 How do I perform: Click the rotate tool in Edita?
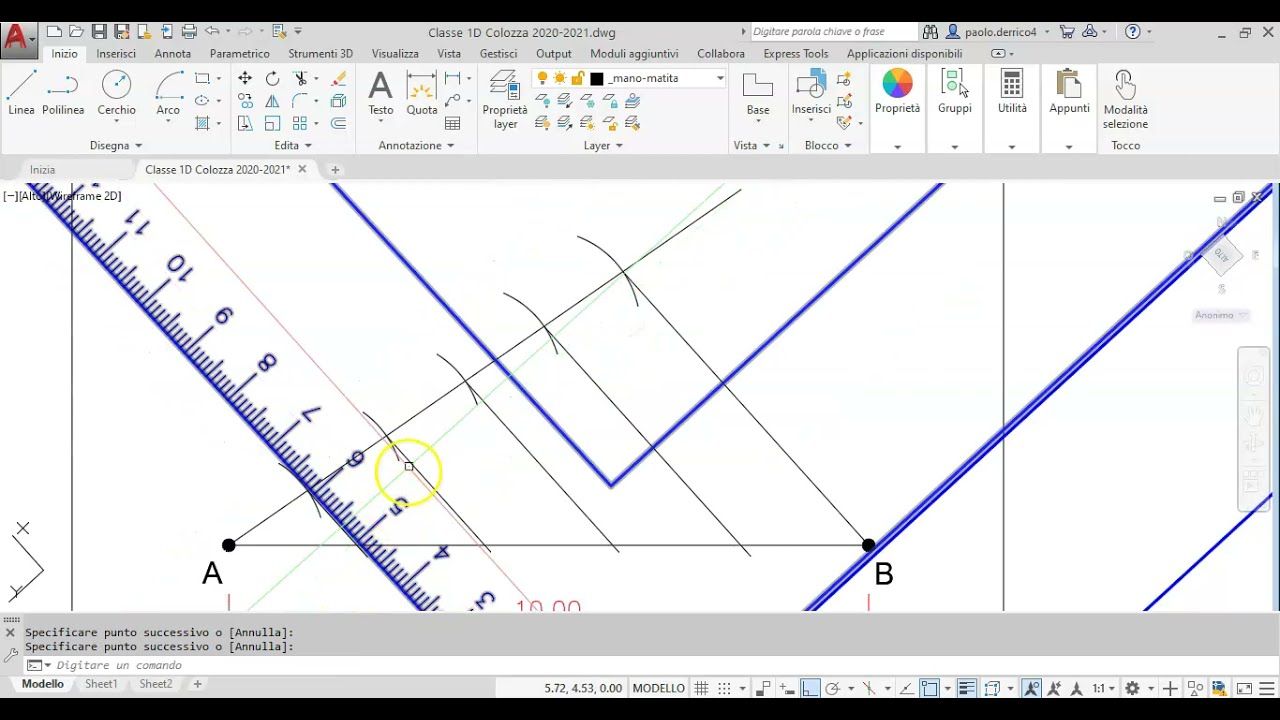tap(272, 78)
